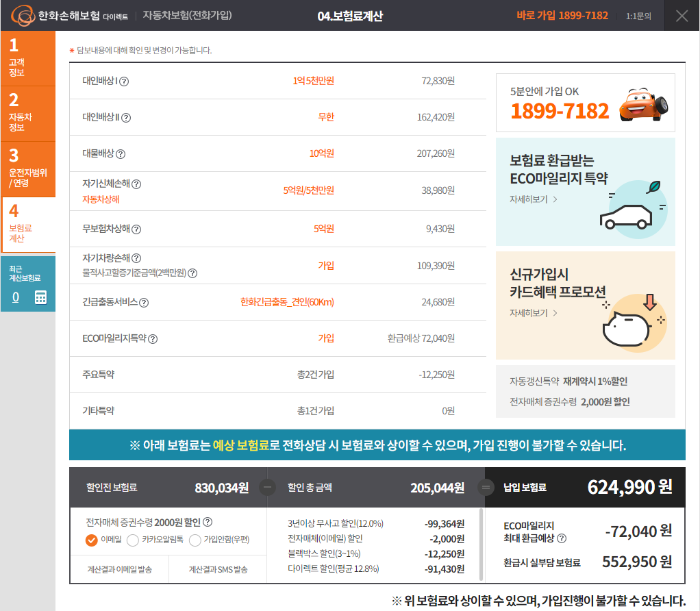The width and height of the screenshot is (700, 611).
Task: Open help icon beside 전자매체 증권수령 2000원 할인
Action: [x=208, y=522]
